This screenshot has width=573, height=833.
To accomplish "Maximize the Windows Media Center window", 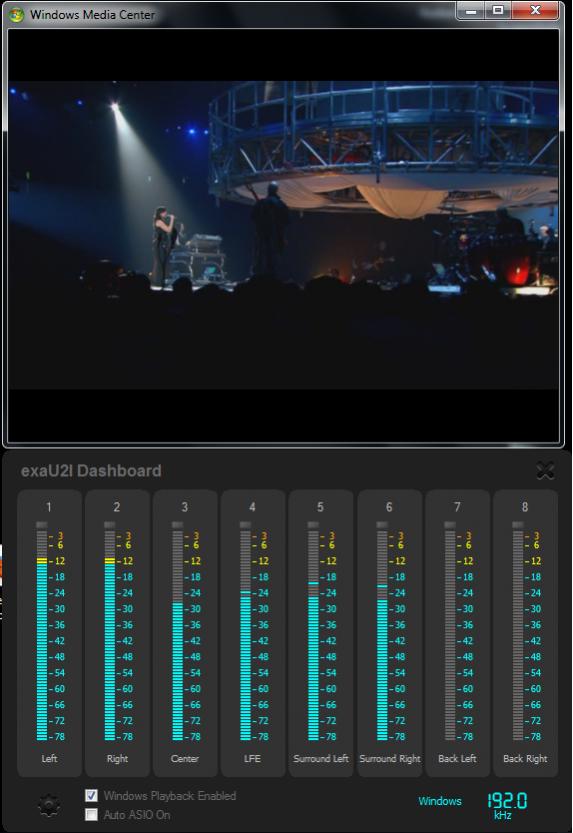I will click(498, 11).
